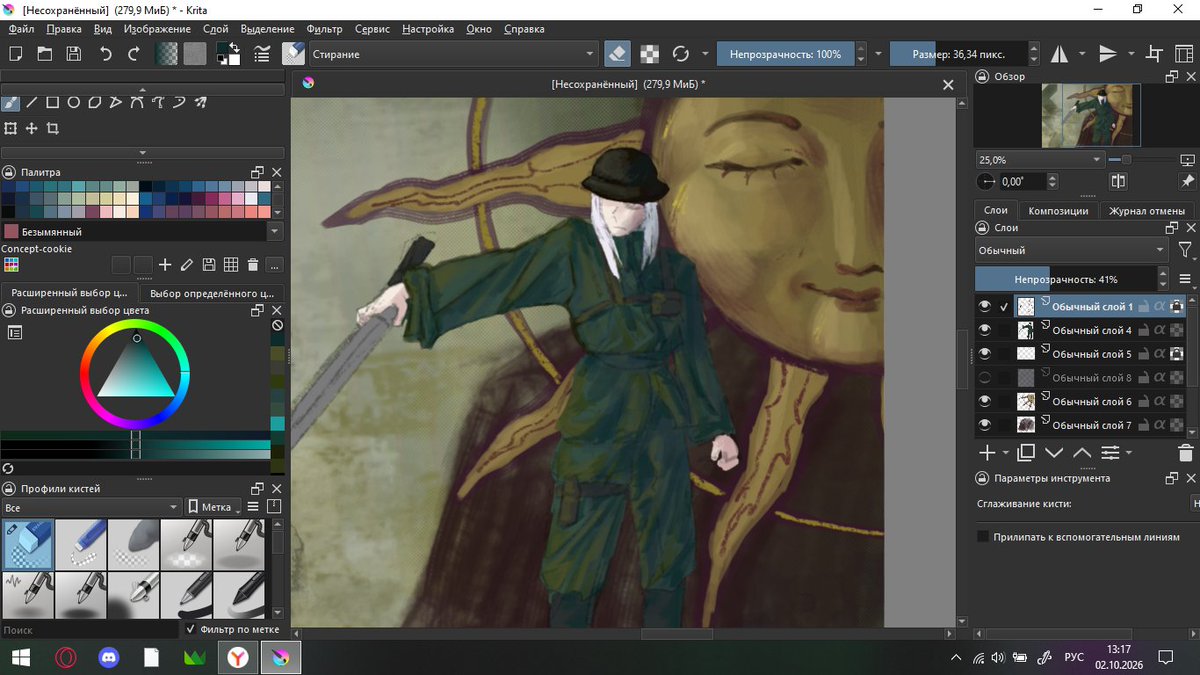
Task: Uncheck Фильтр по метке checkbox
Action: point(190,629)
